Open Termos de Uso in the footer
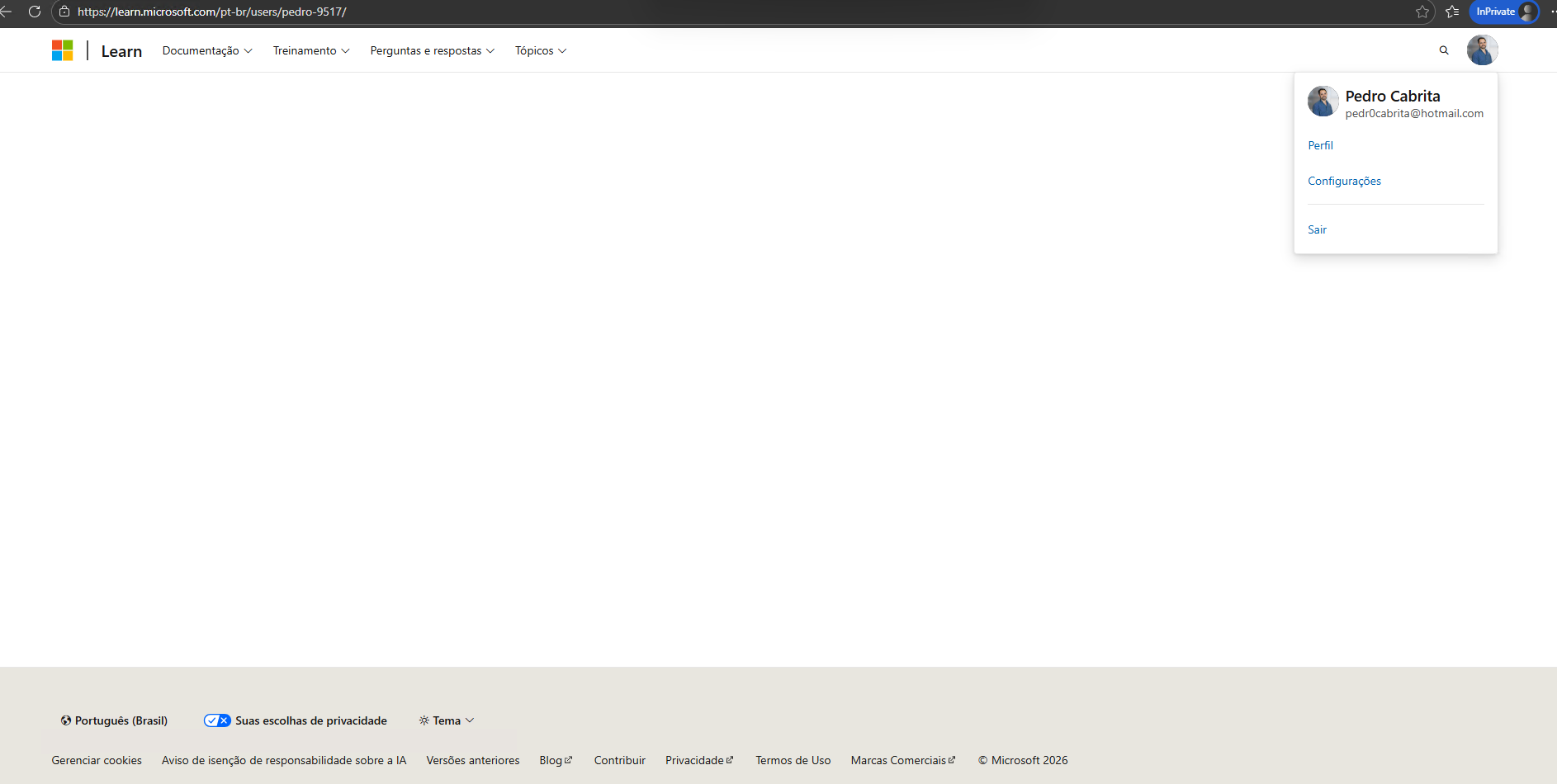 pos(793,760)
